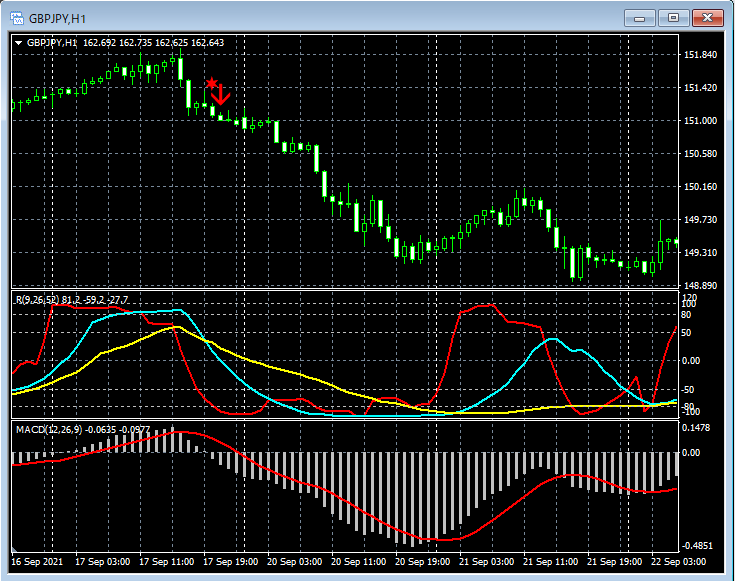Click the chart window icon in title bar
This screenshot has width=736, height=581.
[x=16, y=18]
